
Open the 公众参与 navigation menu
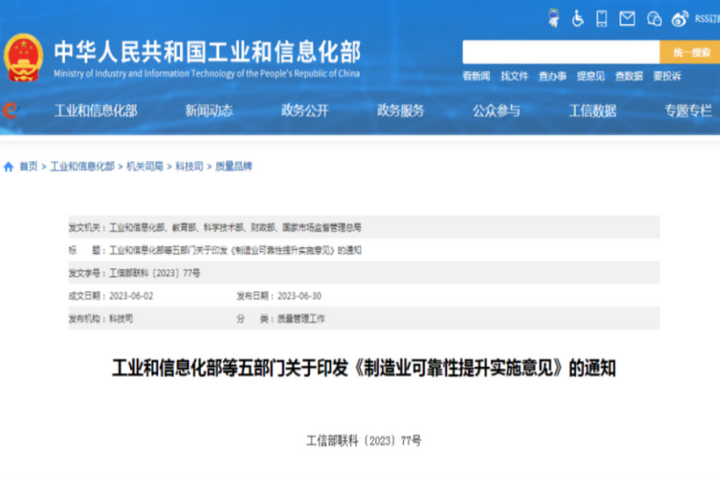[x=497, y=111]
